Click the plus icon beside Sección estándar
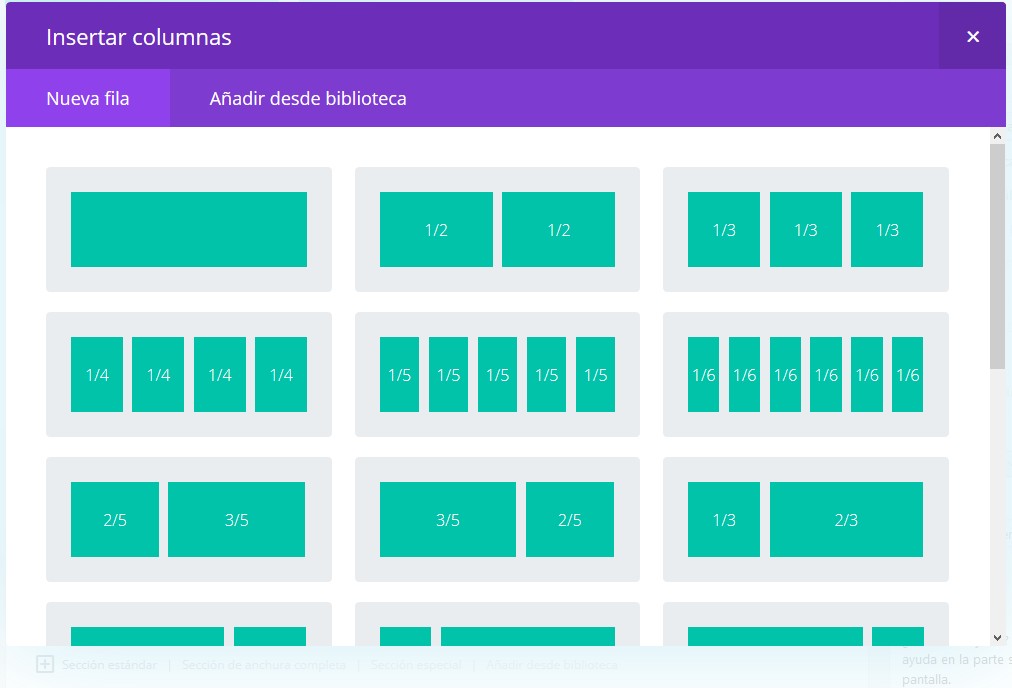 click(x=45, y=664)
